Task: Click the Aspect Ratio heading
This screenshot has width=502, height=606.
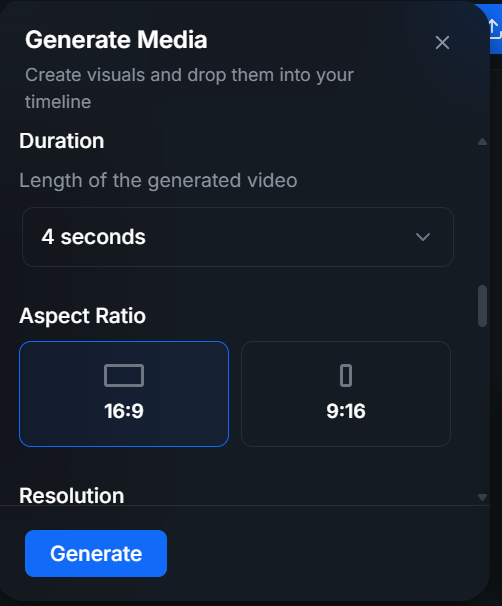Action: click(83, 316)
